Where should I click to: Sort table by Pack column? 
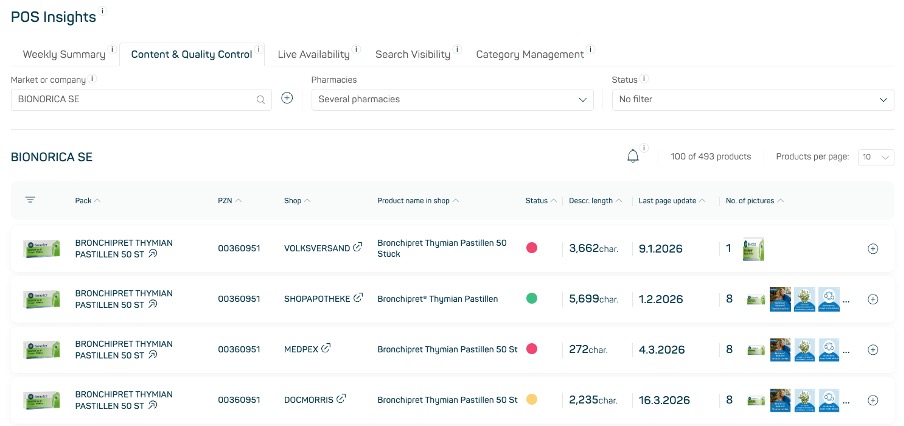tap(88, 201)
